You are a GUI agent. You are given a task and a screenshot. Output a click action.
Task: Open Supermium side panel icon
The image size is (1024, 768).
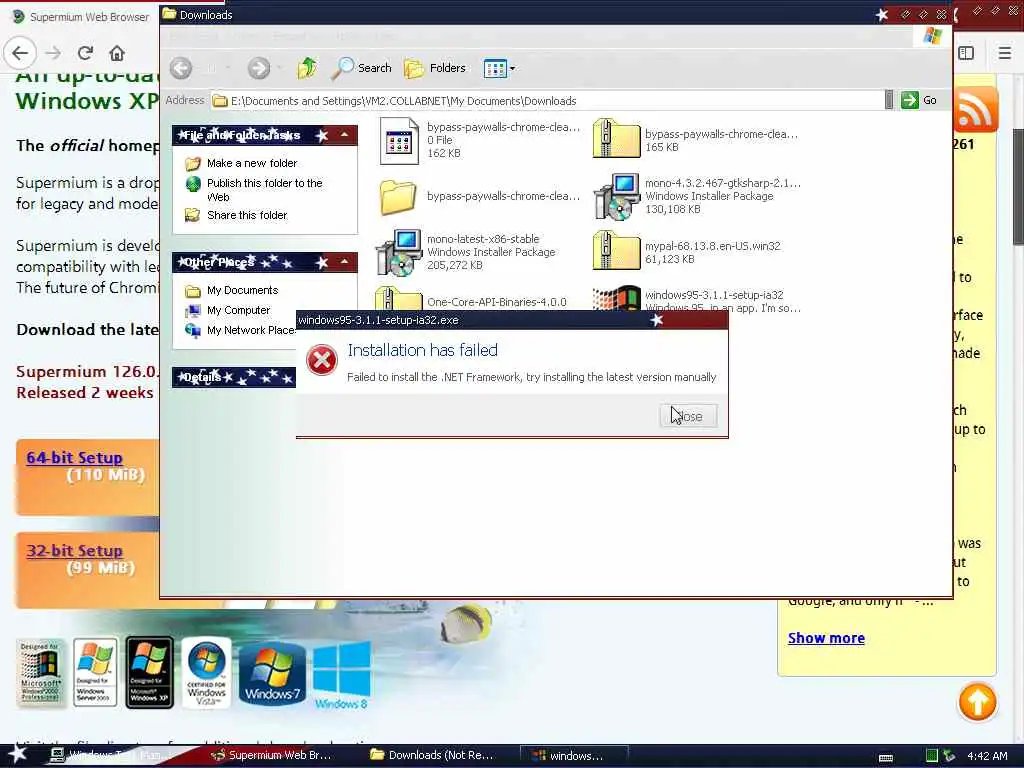pyautogui.click(x=967, y=53)
